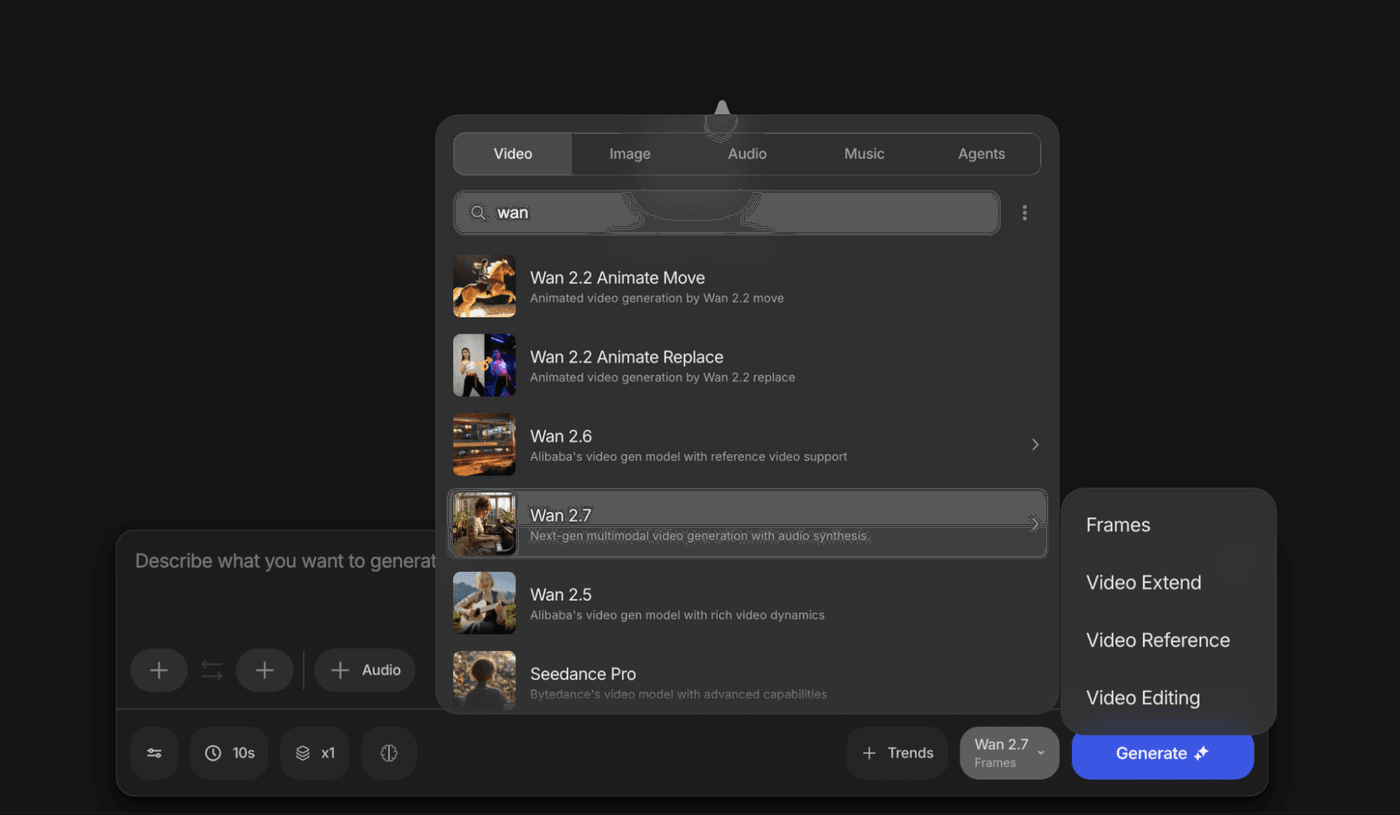Click the swap frames arrows icon

[x=212, y=670]
